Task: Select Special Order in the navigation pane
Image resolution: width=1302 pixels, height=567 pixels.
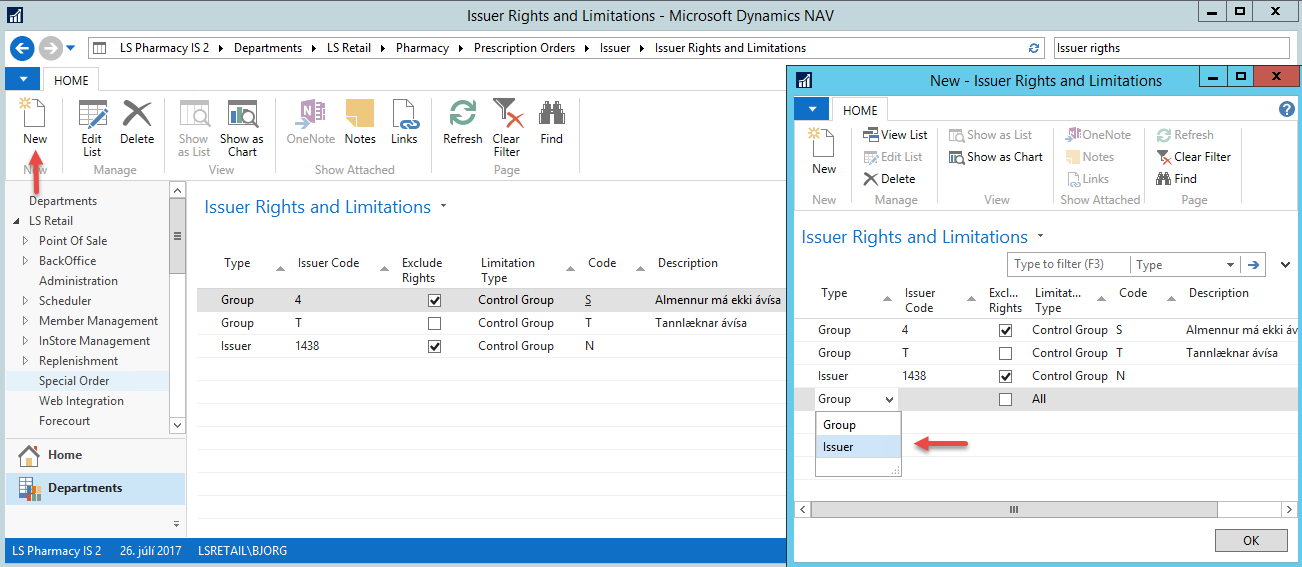Action: click(74, 381)
